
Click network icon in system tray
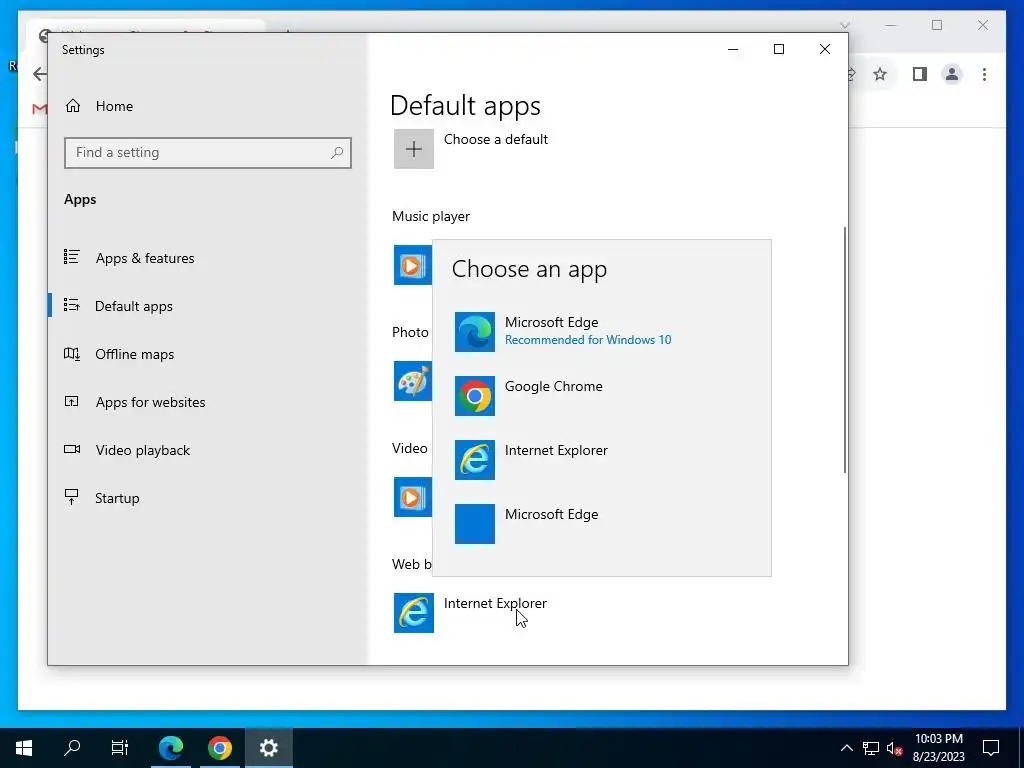click(x=871, y=748)
